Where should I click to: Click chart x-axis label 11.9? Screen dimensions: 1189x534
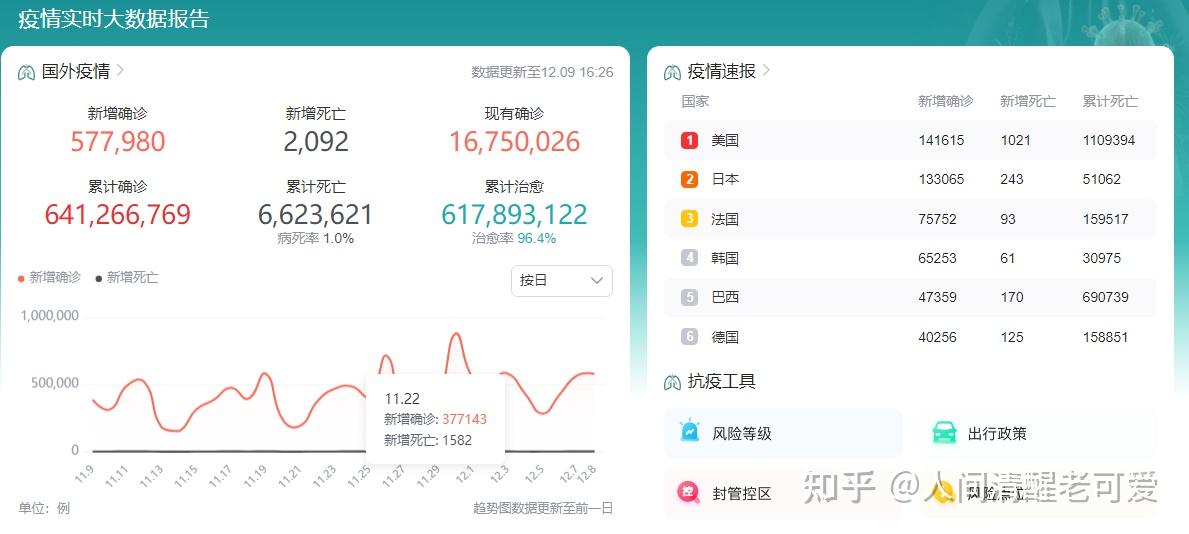(x=83, y=474)
